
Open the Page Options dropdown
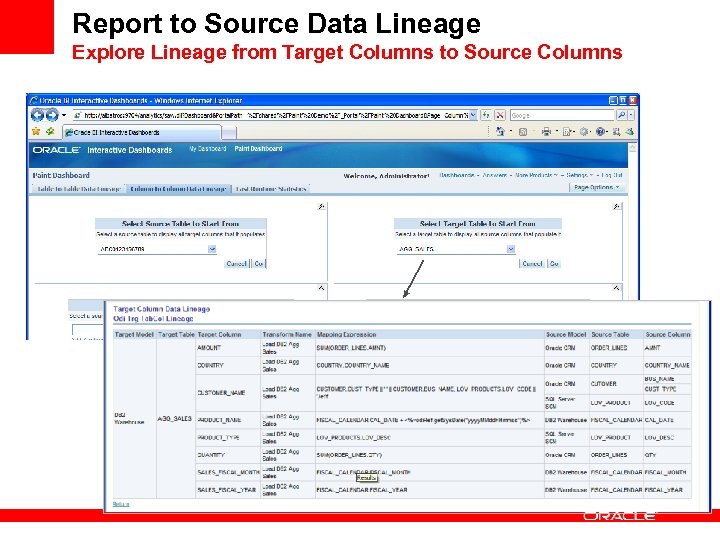596,187
